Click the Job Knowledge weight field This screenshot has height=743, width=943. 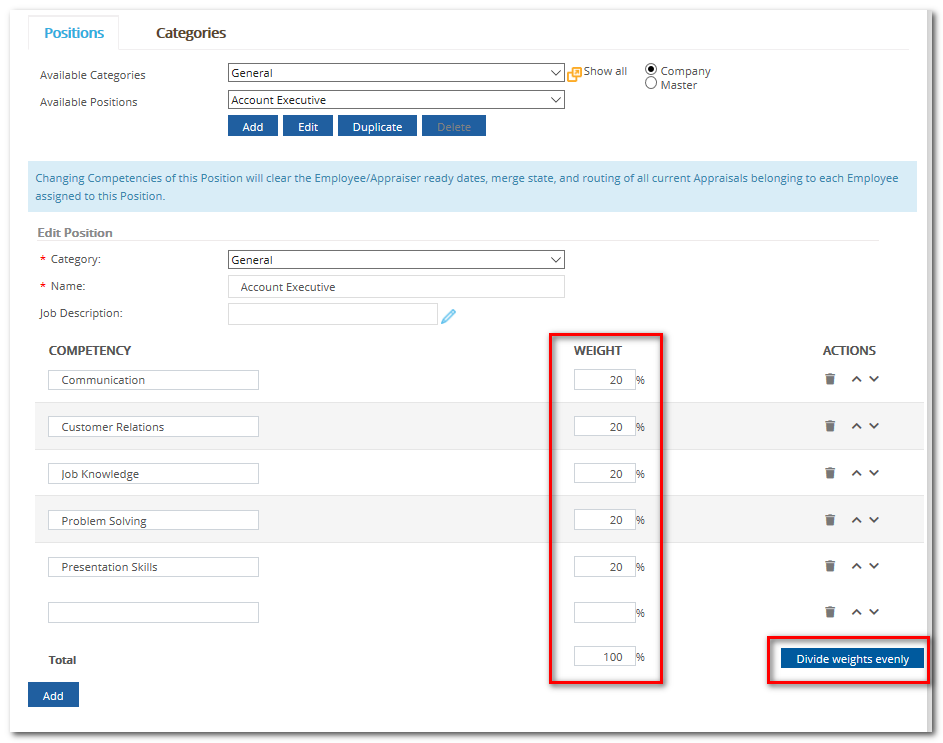pyautogui.click(x=604, y=474)
